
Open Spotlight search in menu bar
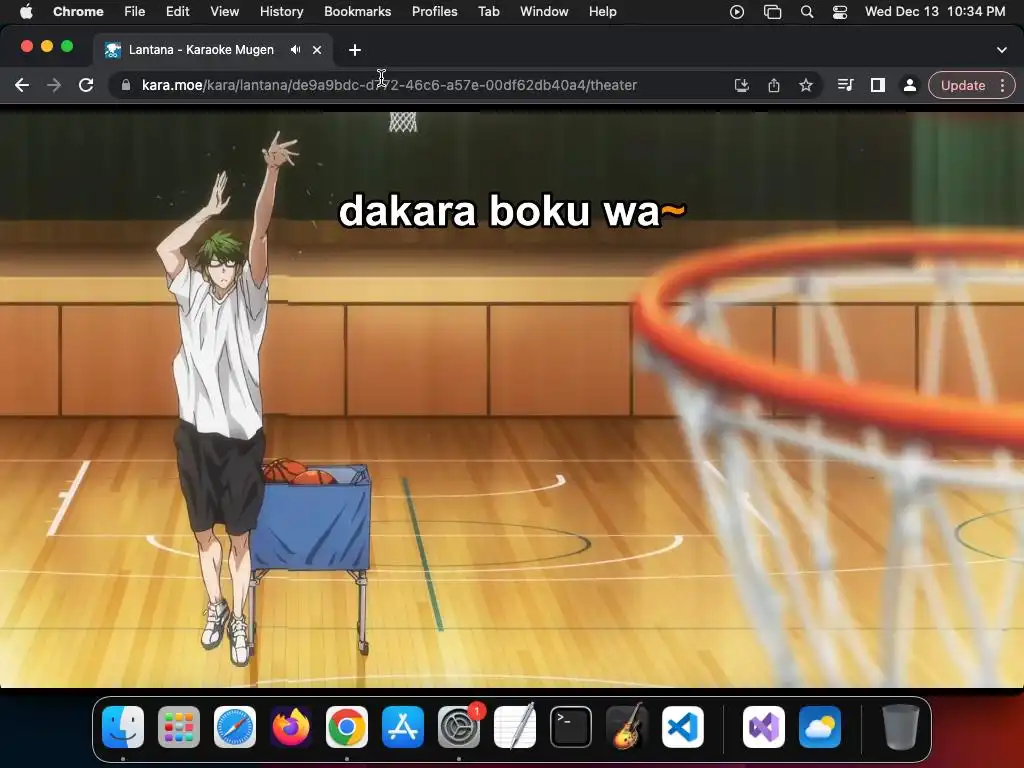pos(807,12)
